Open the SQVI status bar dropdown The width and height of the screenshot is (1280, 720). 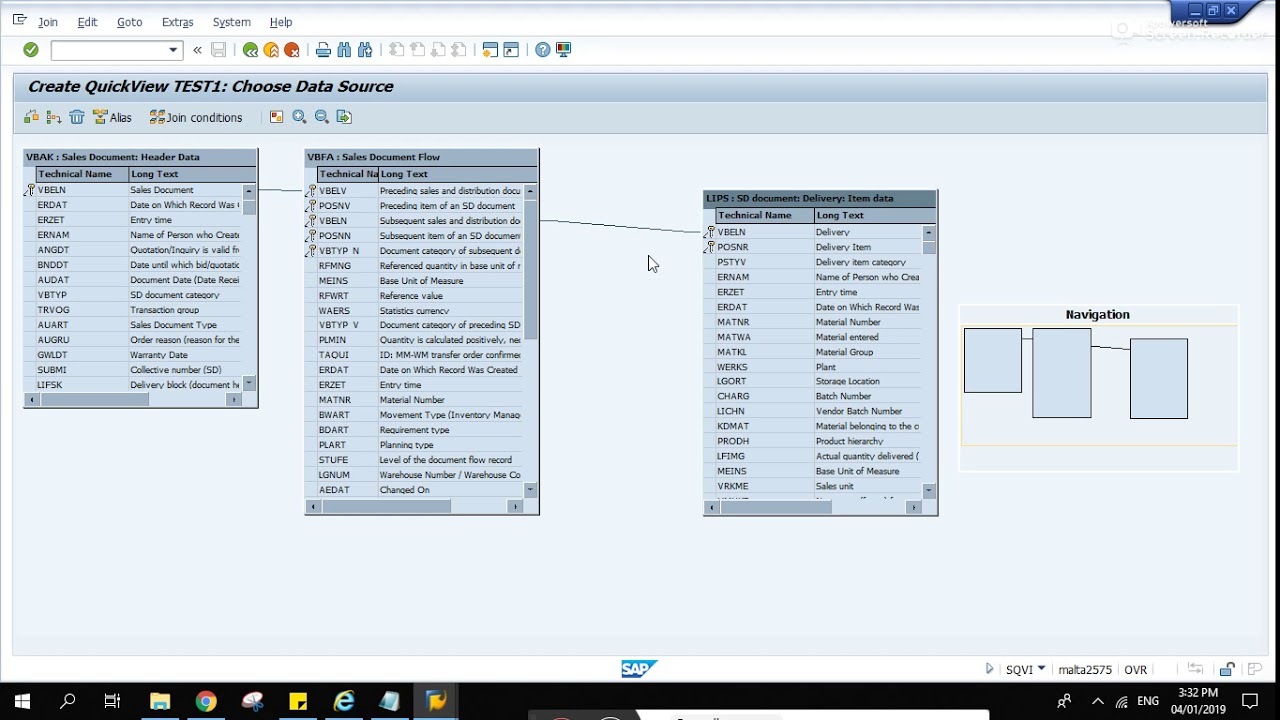pyautogui.click(x=1041, y=669)
